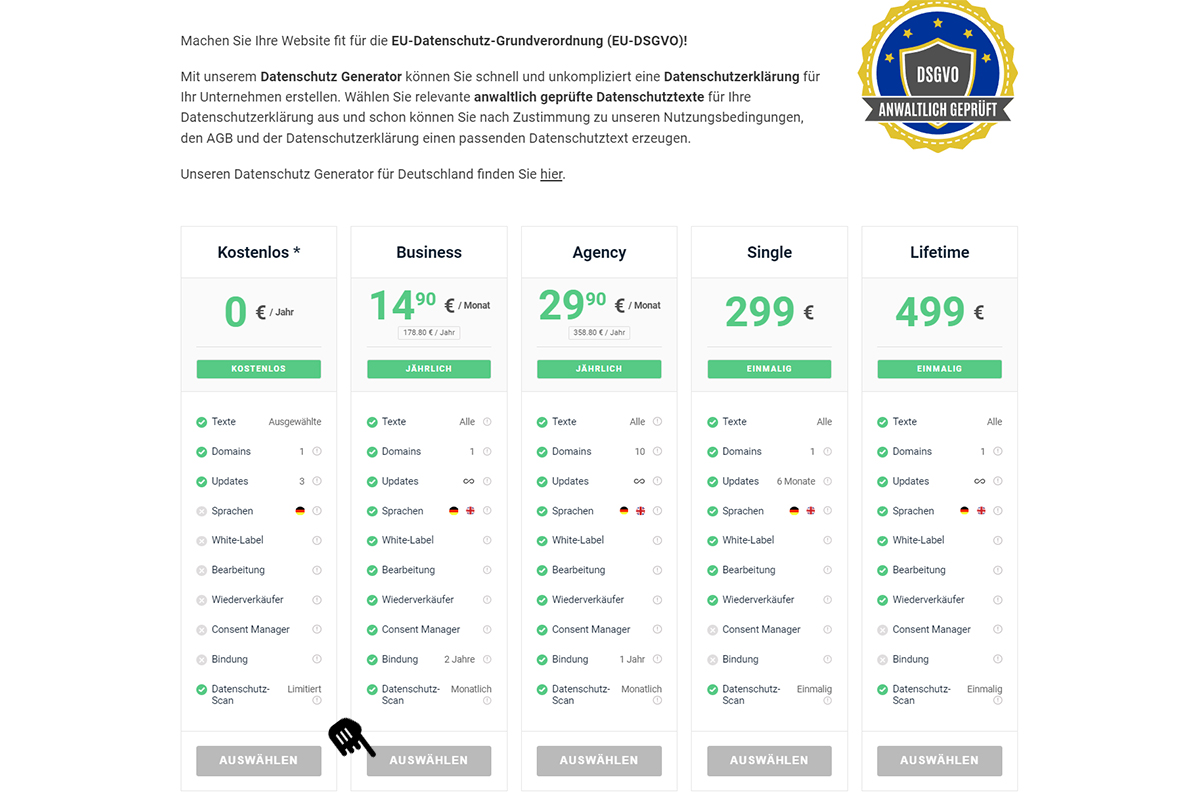This screenshot has width=1200, height=800.
Task: Follow the "hier" link for Germany generator
Action: pos(551,174)
